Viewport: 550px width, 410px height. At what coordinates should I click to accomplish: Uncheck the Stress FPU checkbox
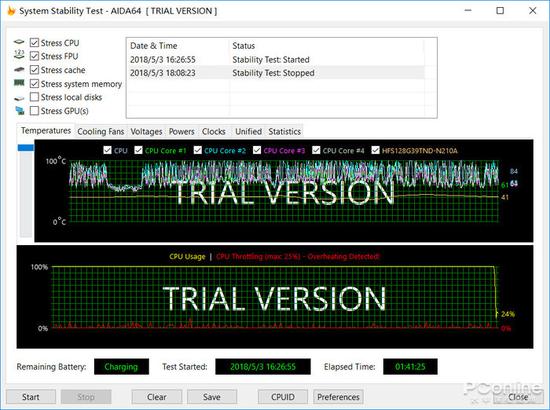coord(34,56)
